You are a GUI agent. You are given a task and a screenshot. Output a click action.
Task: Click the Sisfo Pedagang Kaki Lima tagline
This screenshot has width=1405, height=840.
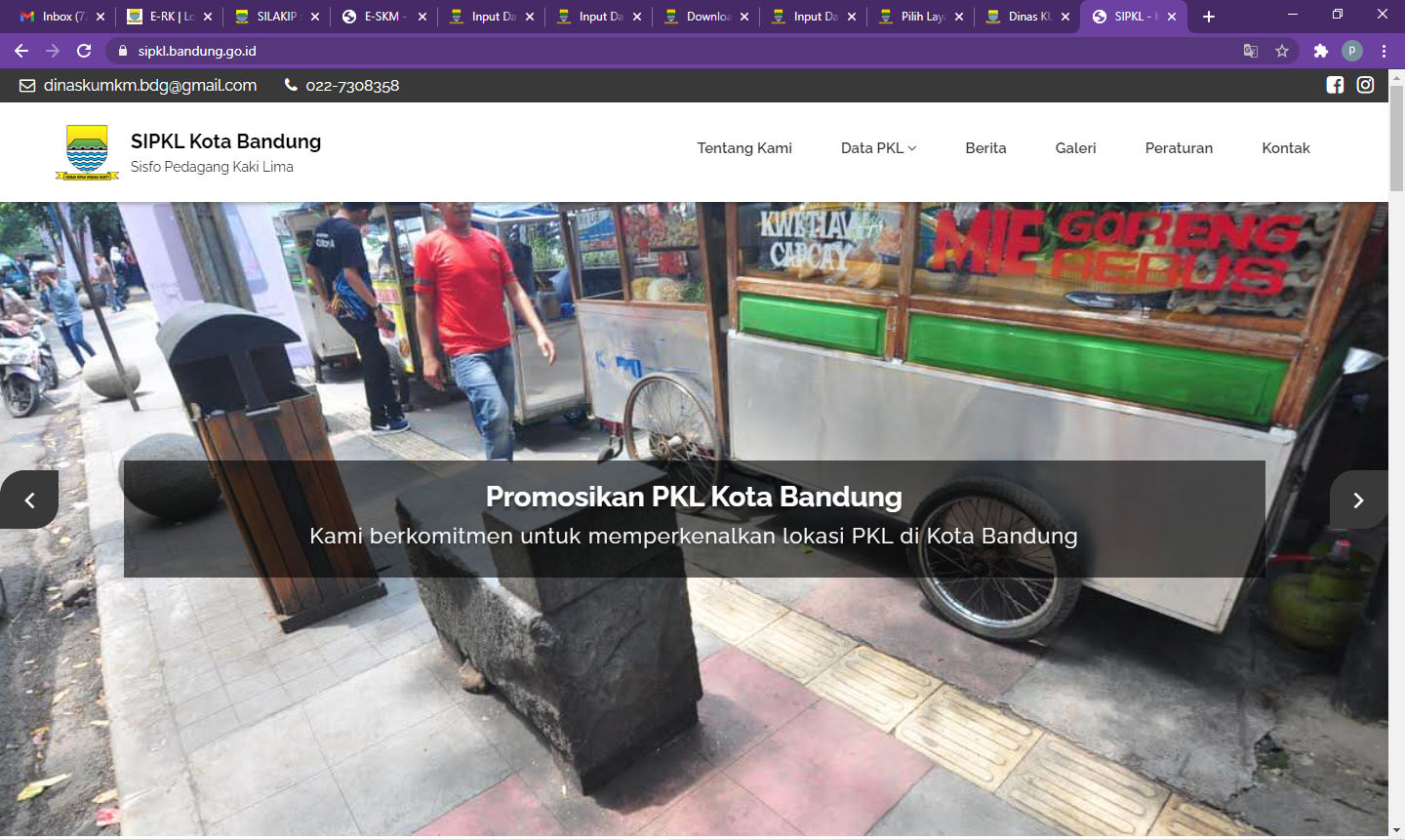212,167
